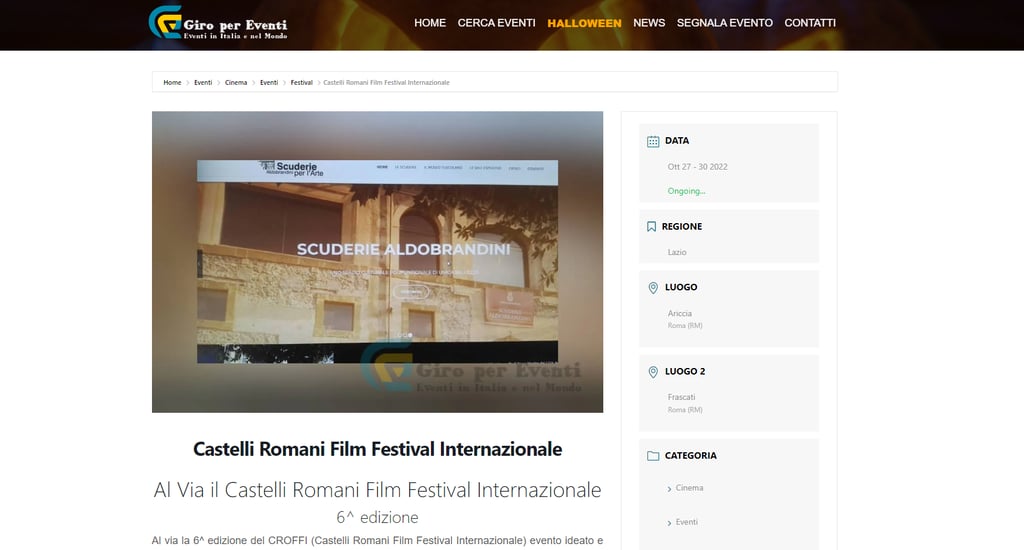Click the chevron beside Cinema category
Screen dimensions: 1024x550
669,489
